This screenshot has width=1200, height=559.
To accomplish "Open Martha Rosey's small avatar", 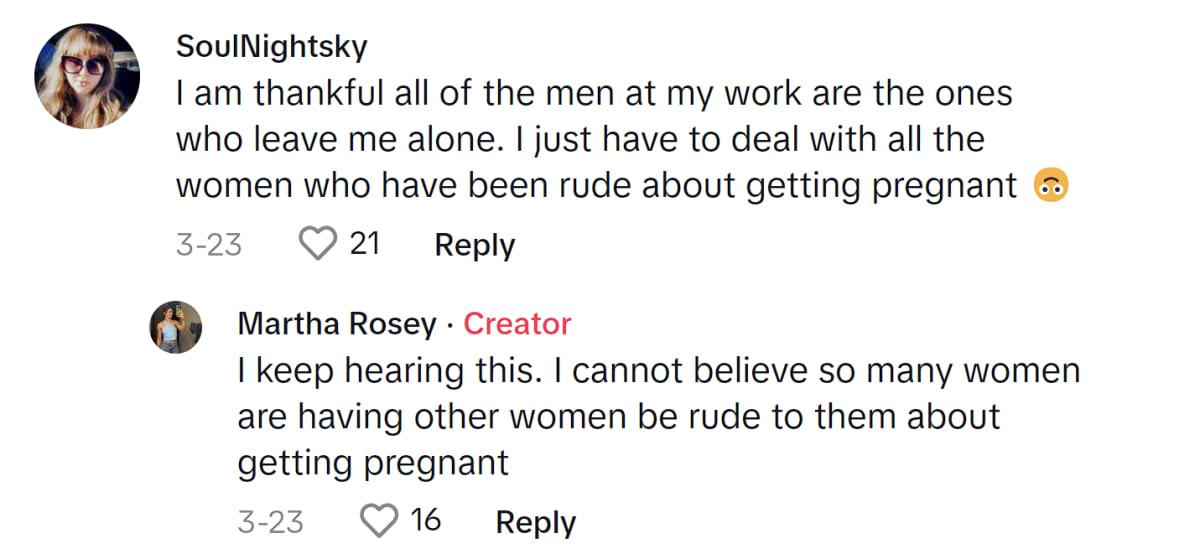I will [176, 327].
